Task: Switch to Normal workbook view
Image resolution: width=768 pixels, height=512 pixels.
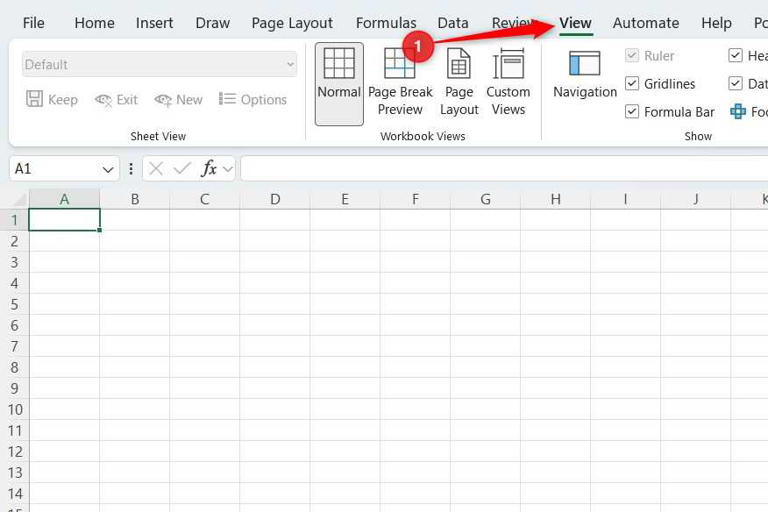Action: 339,84
